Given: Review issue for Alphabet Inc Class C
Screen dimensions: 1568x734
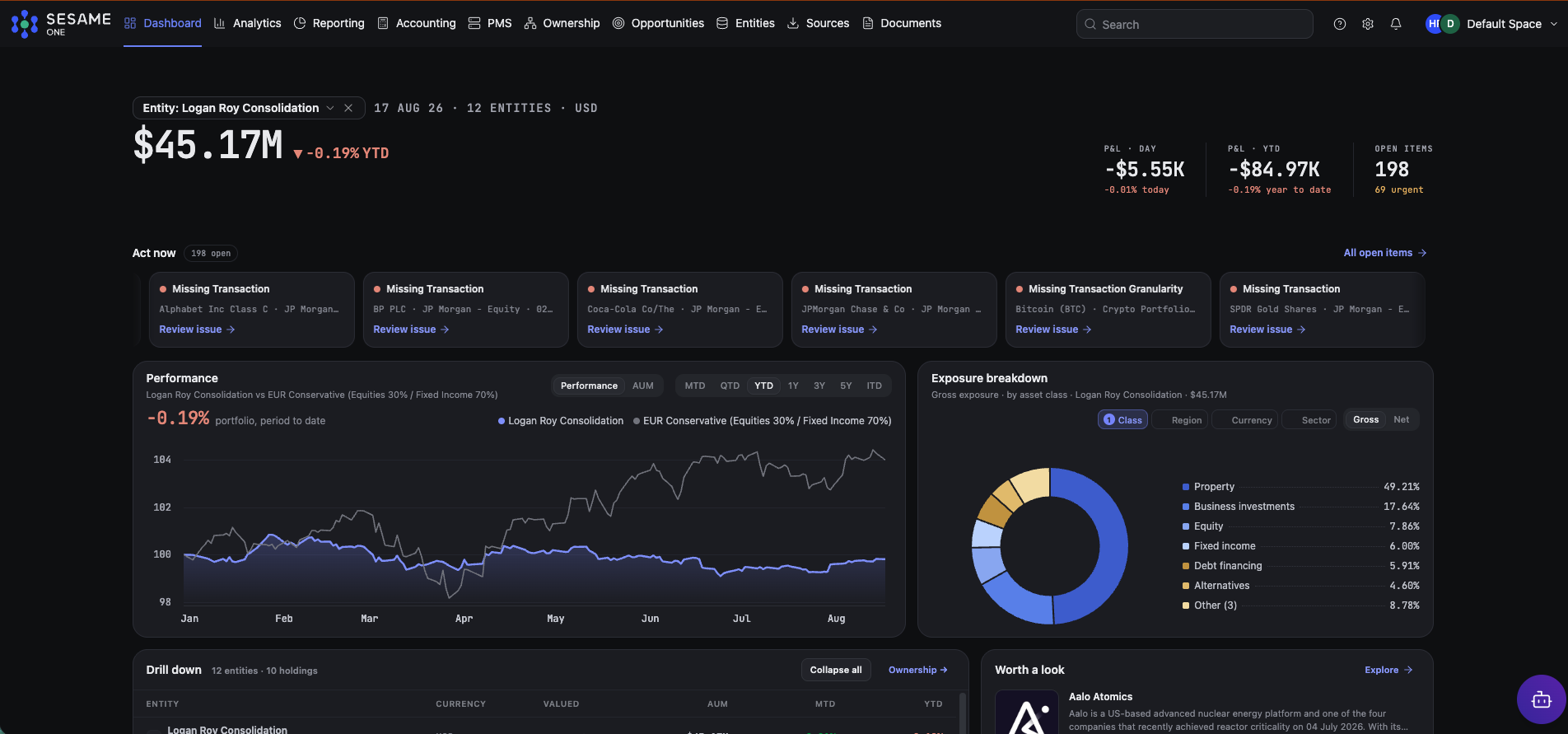Looking at the screenshot, I should [197, 330].
